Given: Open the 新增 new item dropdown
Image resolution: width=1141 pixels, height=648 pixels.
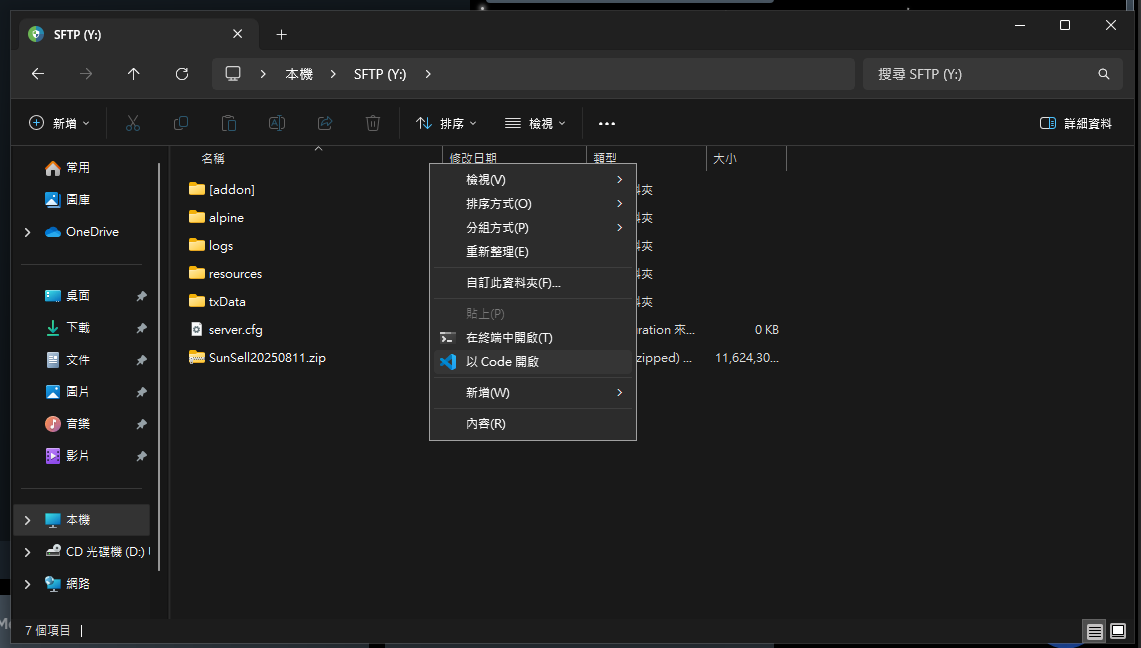Looking at the screenshot, I should pos(59,123).
